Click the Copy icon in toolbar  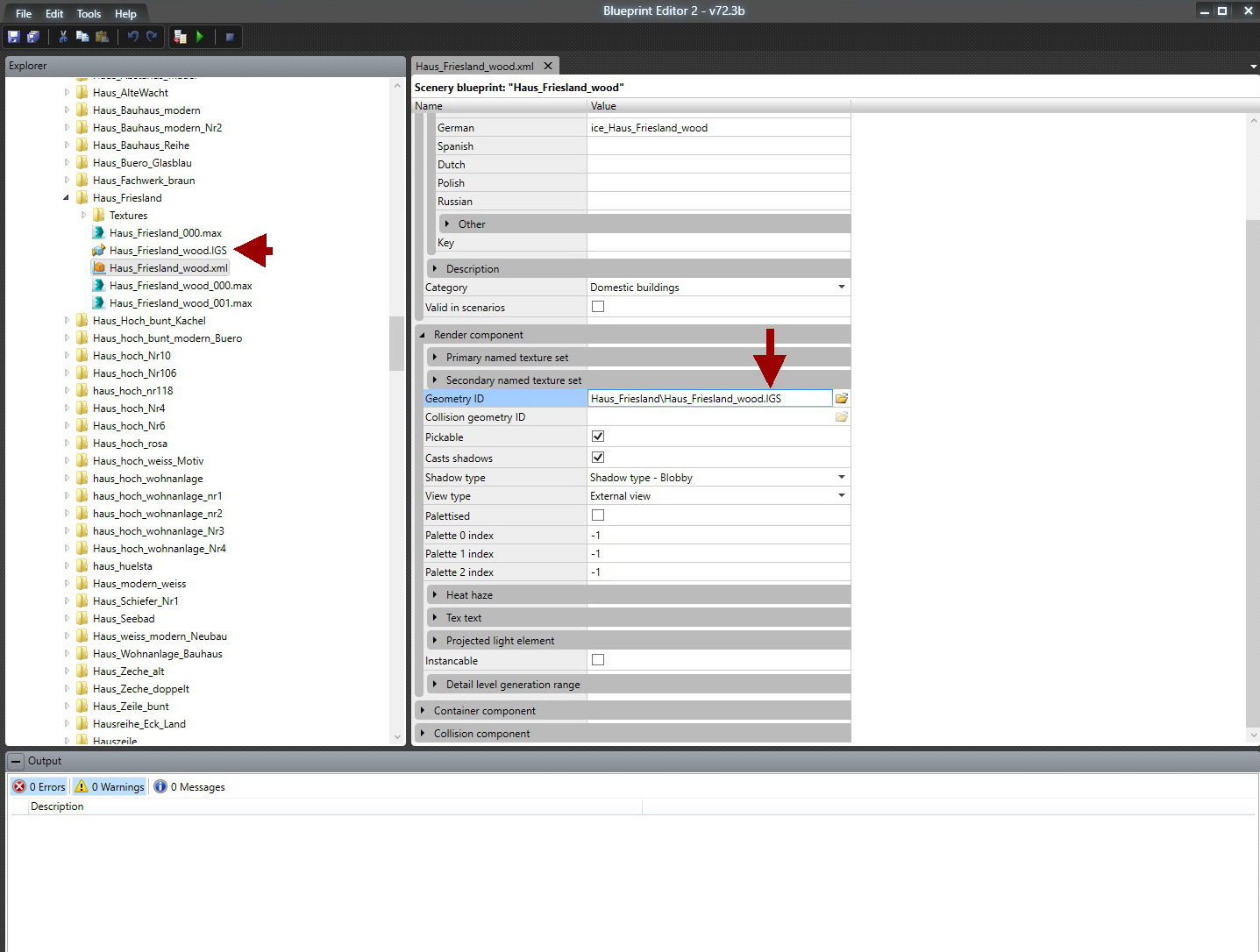82,37
